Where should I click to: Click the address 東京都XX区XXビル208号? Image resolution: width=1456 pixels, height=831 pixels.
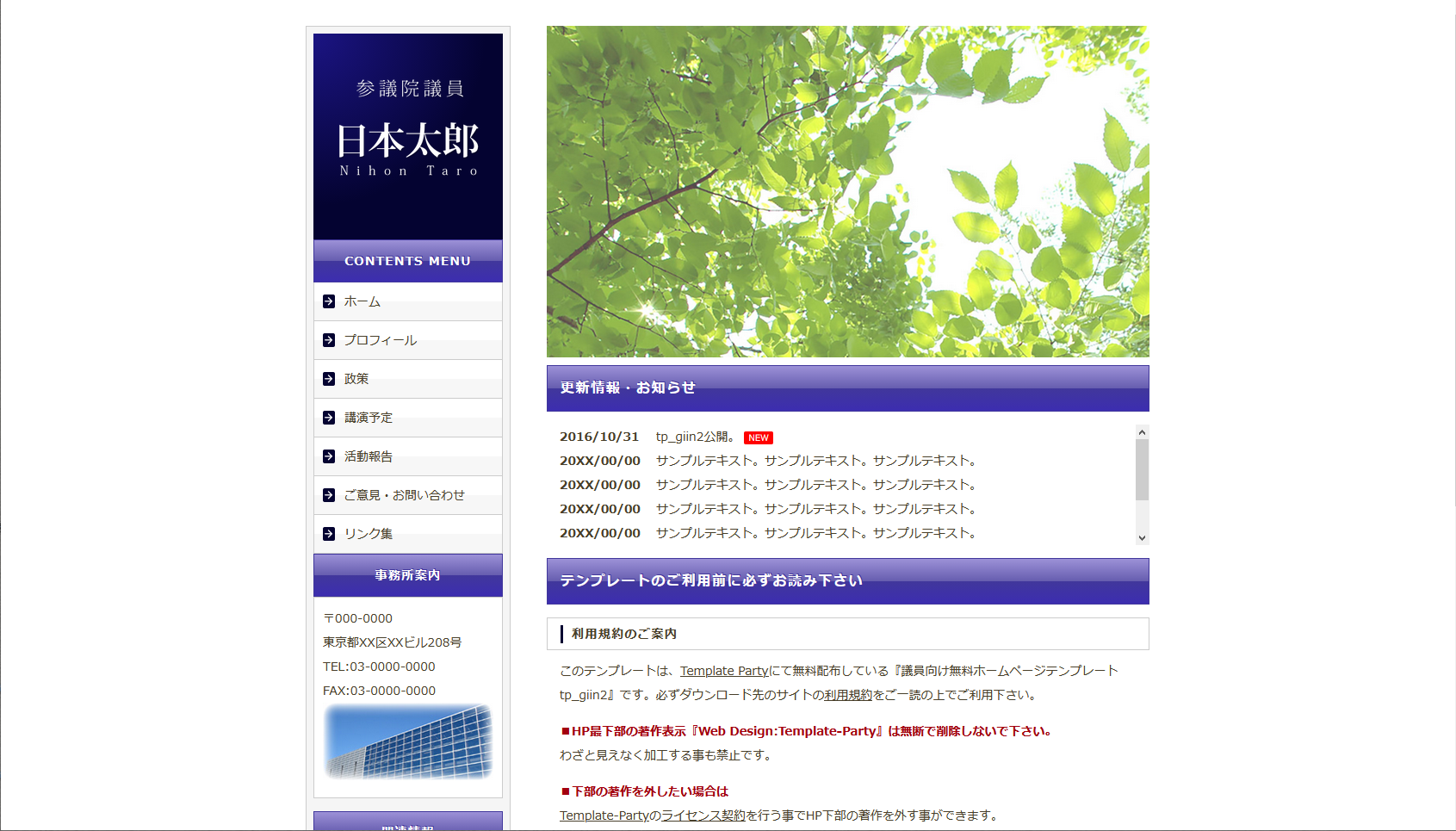click(393, 642)
